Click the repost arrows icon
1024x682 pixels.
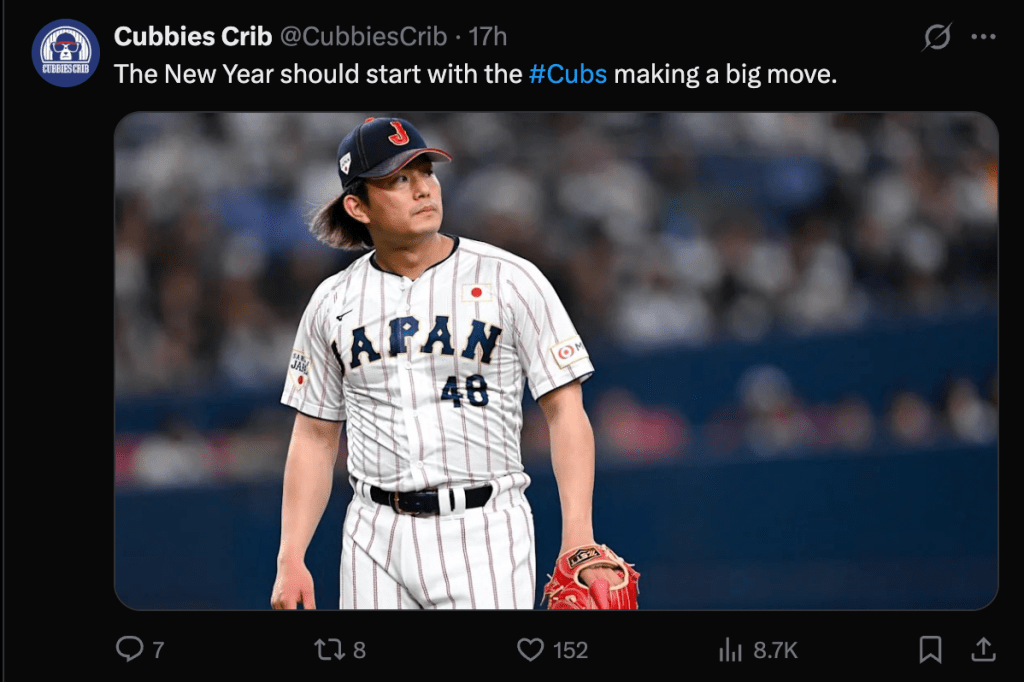329,649
